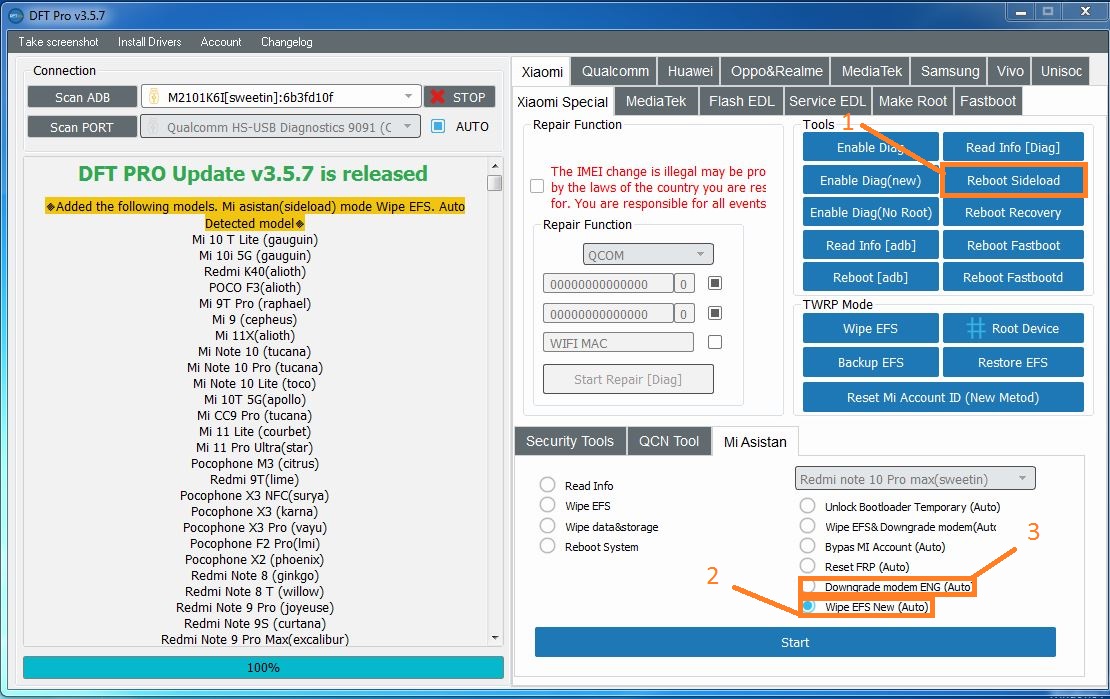Click the Start Repair [Diag] button
Screen dimensions: 1110x699
628,379
